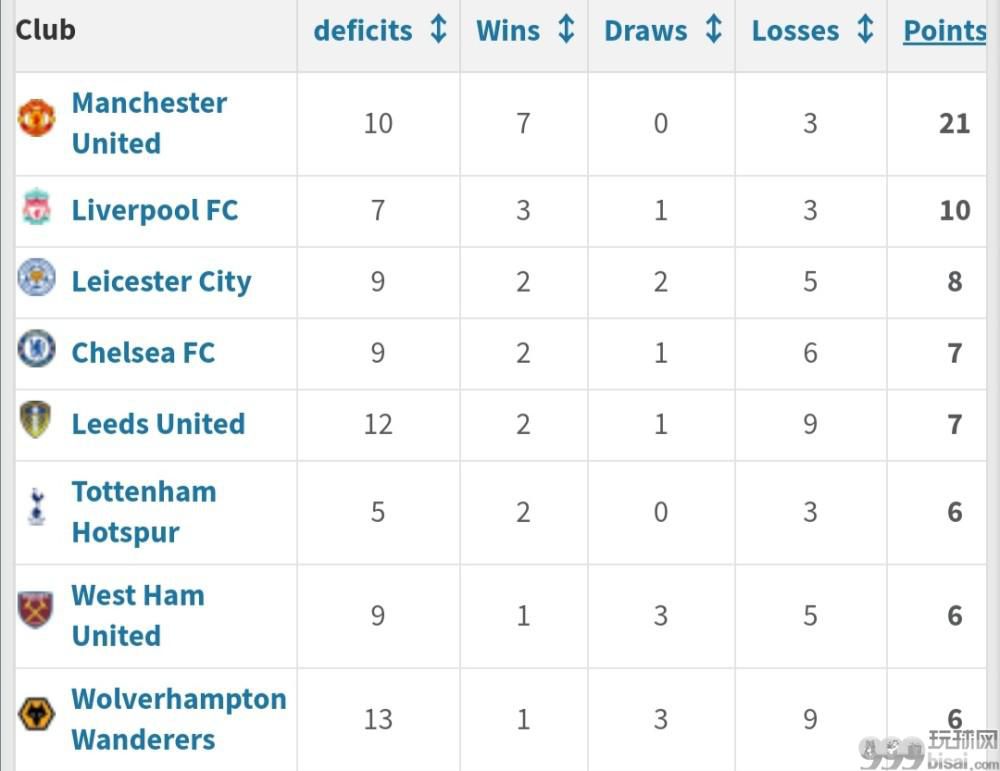Screen dimensions: 1000x771
Task: Click the Wolverhampton Wanderers club crest
Action: (36, 713)
